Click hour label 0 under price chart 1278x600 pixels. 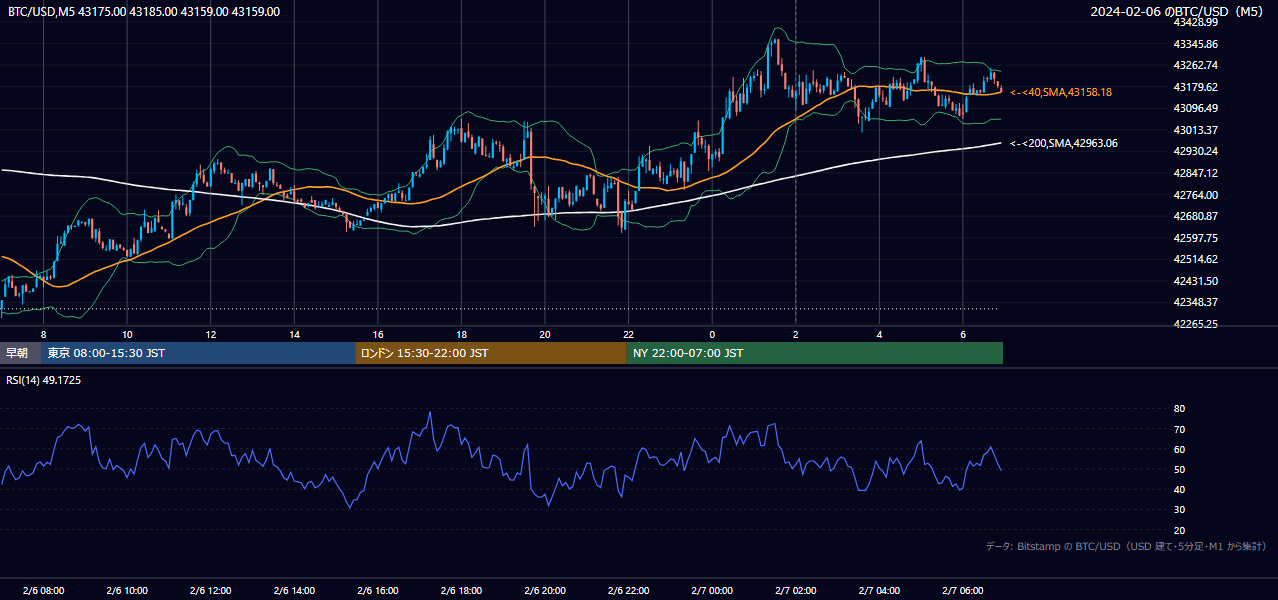(712, 334)
